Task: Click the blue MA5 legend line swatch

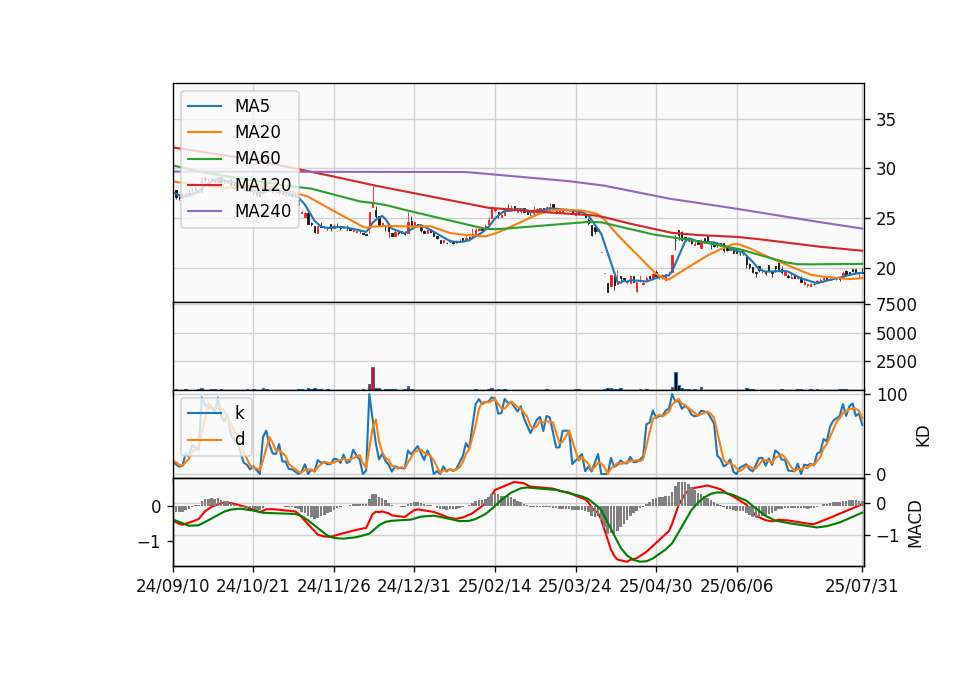Action: [x=204, y=107]
